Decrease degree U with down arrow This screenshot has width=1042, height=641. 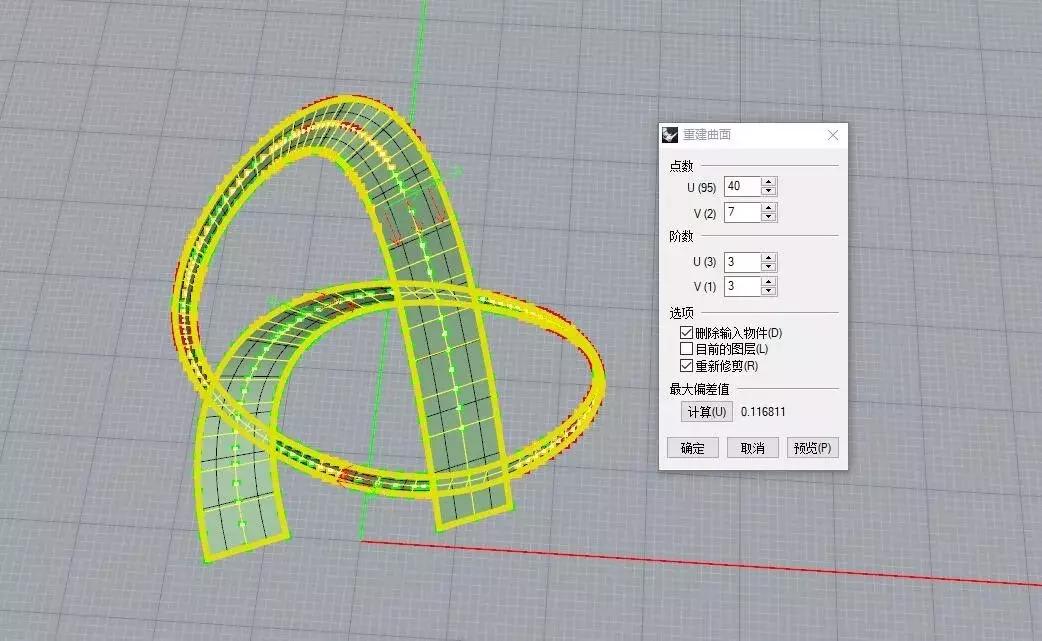(768, 266)
